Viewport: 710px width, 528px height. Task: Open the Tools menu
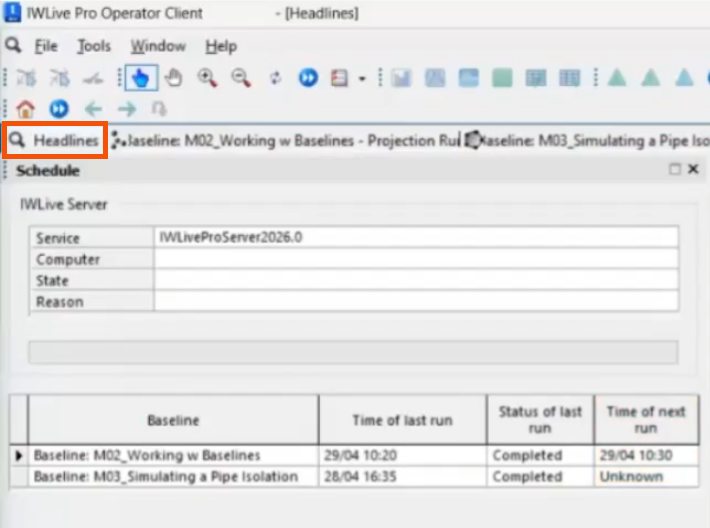coord(94,46)
